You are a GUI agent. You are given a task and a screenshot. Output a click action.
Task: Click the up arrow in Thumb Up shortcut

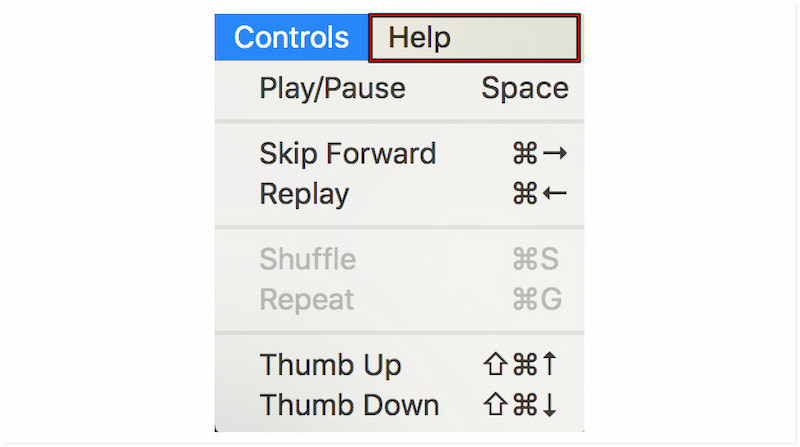[x=549, y=365]
